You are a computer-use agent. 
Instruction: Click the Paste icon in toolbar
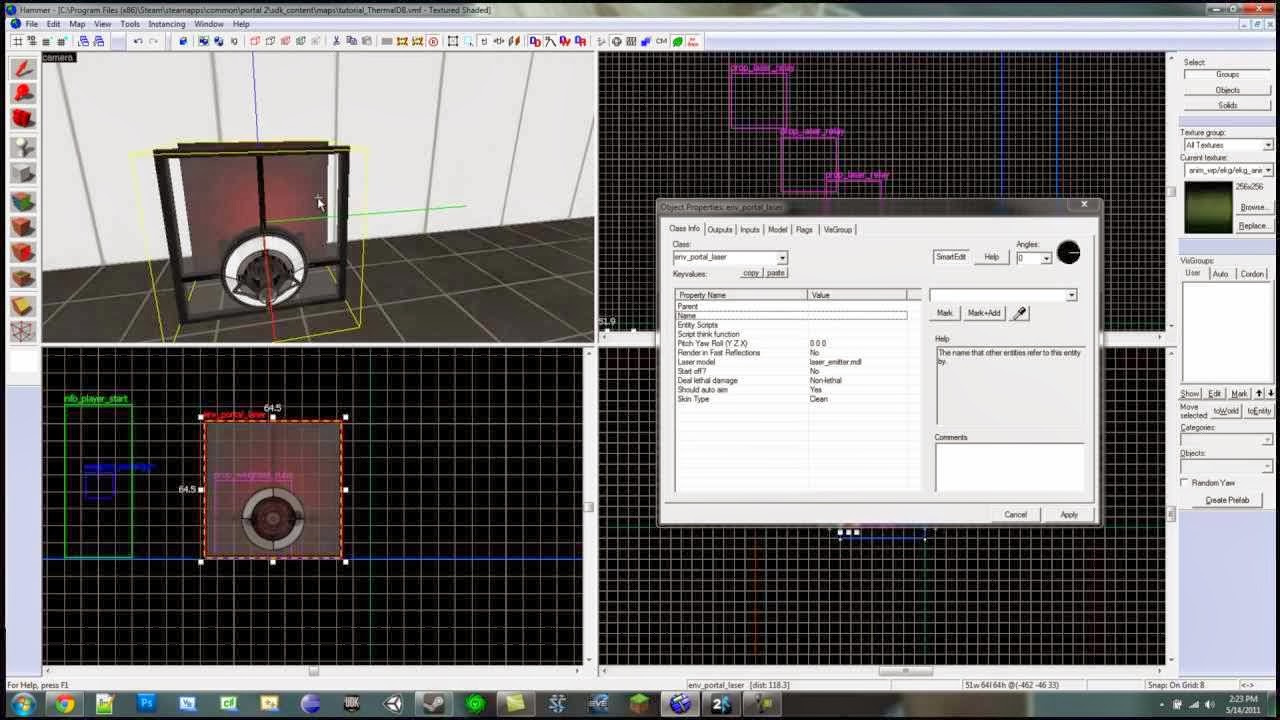point(366,41)
